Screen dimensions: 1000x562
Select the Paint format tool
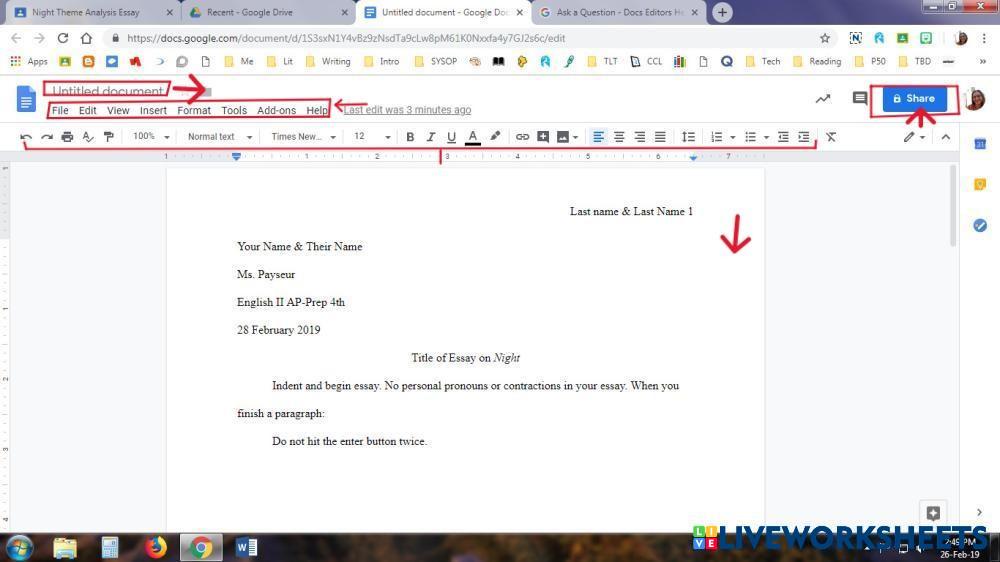(x=109, y=137)
